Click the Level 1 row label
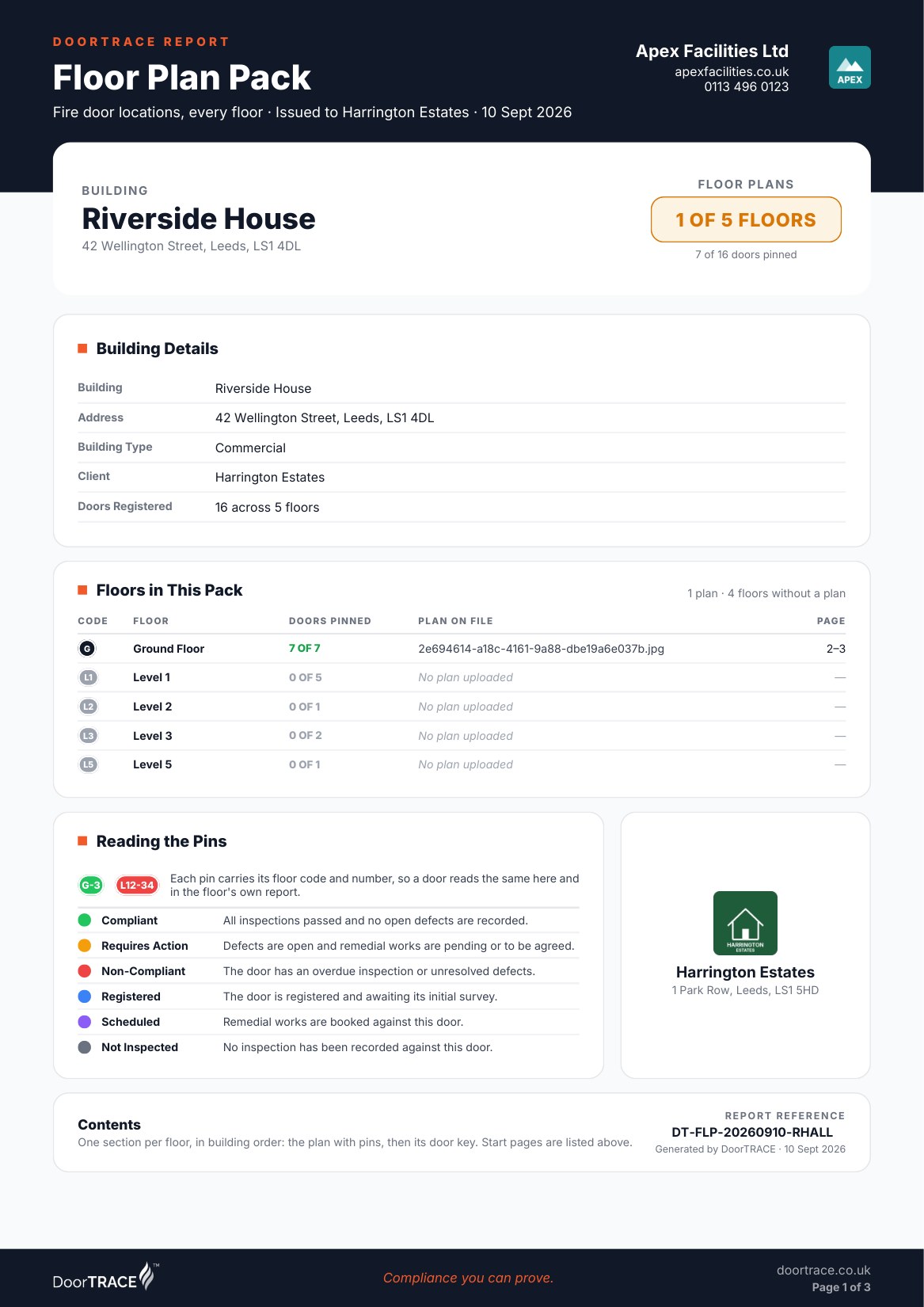924x1307 pixels. 151,677
